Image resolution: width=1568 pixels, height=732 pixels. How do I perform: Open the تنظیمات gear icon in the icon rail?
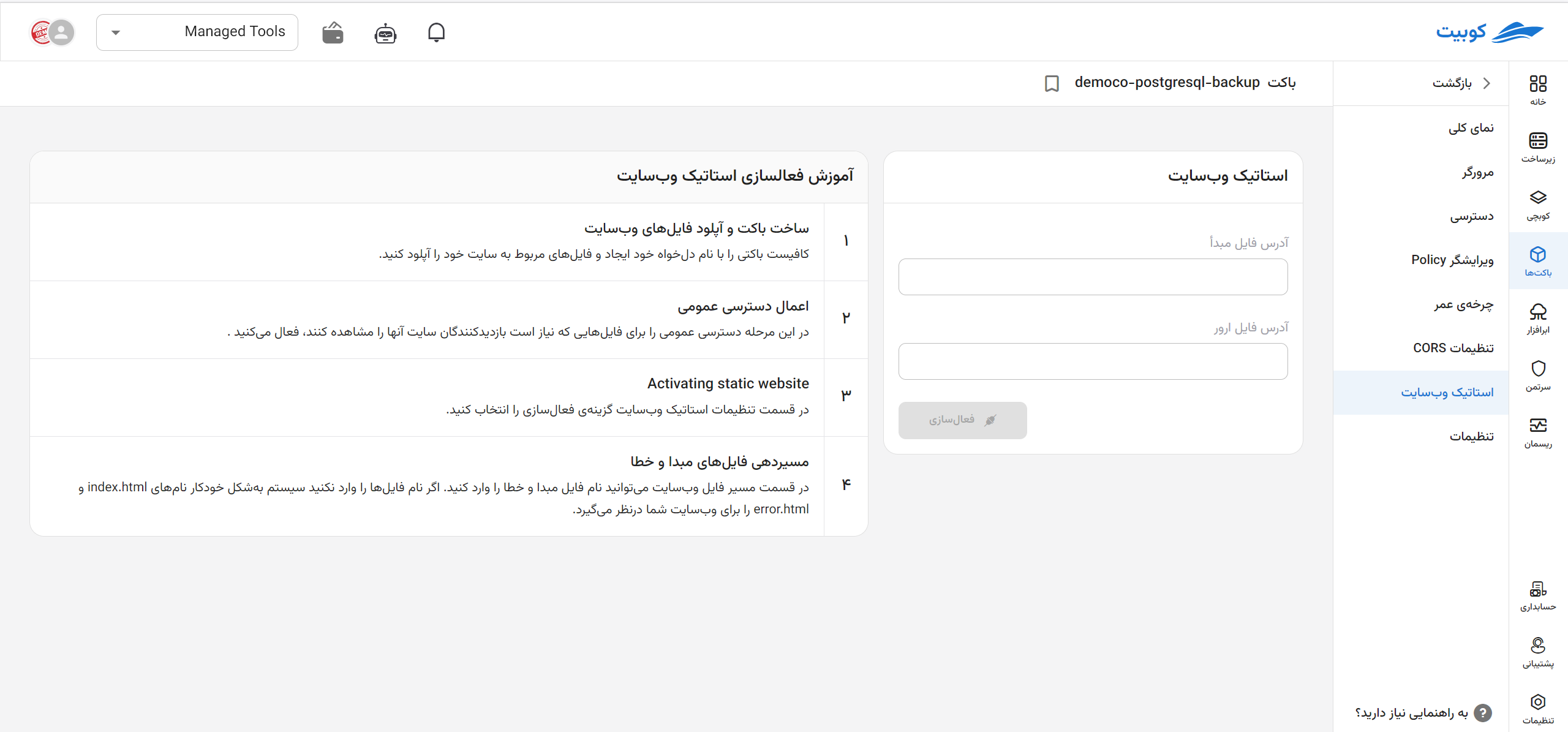(x=1538, y=709)
